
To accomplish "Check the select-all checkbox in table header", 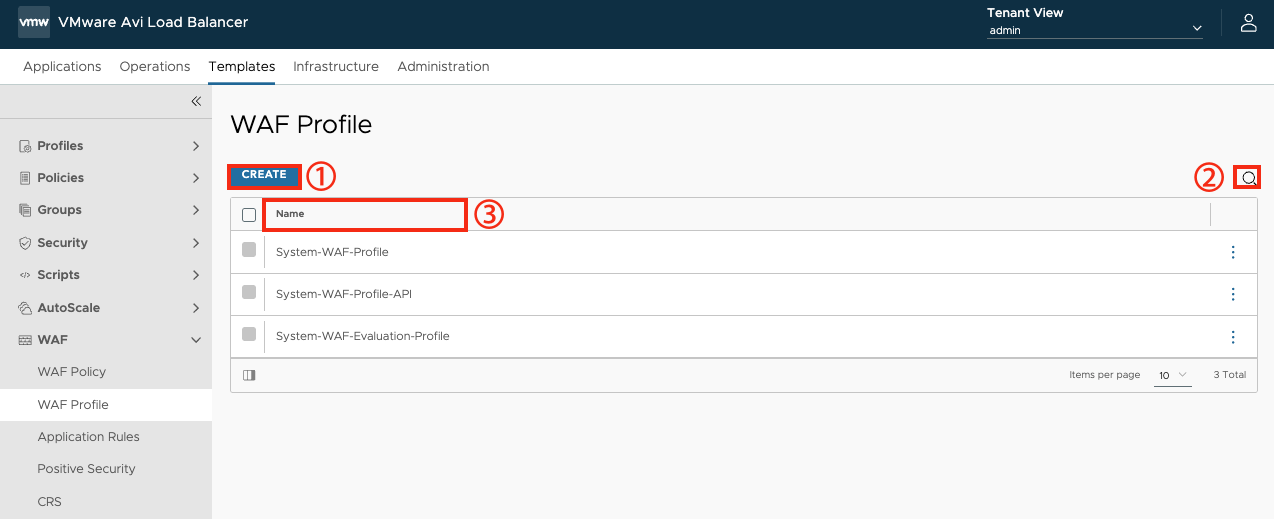I will point(249,214).
